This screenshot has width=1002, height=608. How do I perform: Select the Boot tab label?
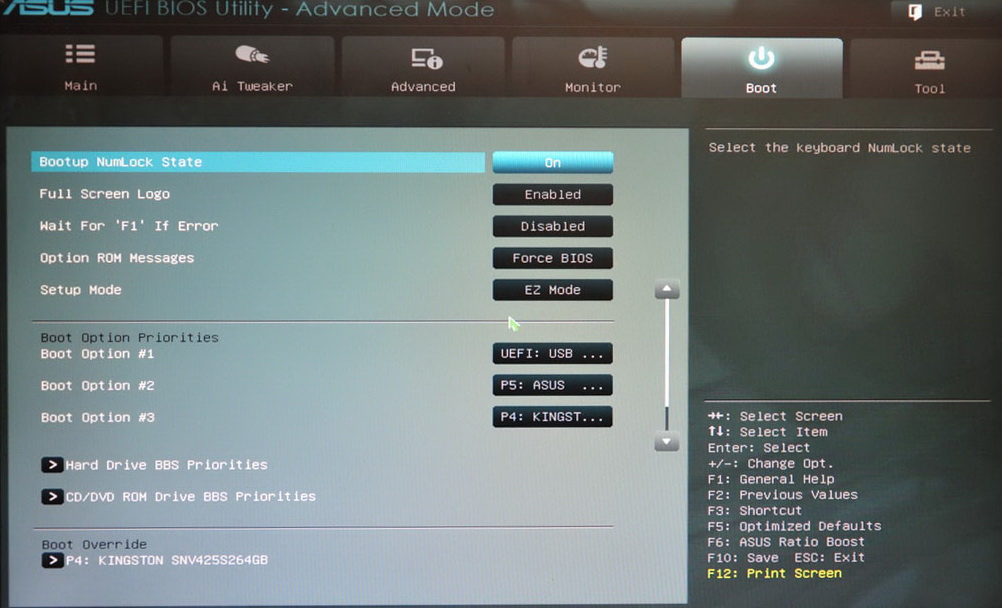pos(761,88)
